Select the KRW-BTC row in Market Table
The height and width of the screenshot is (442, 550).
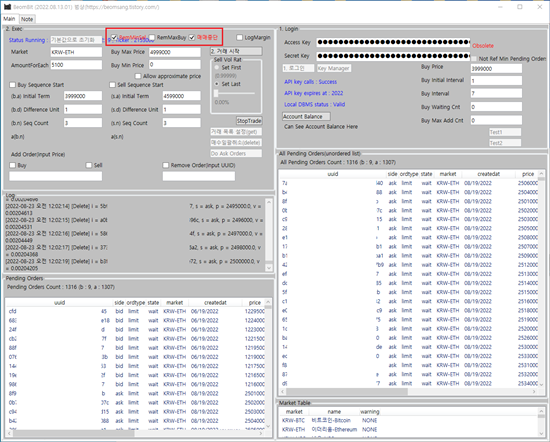click(x=409, y=420)
